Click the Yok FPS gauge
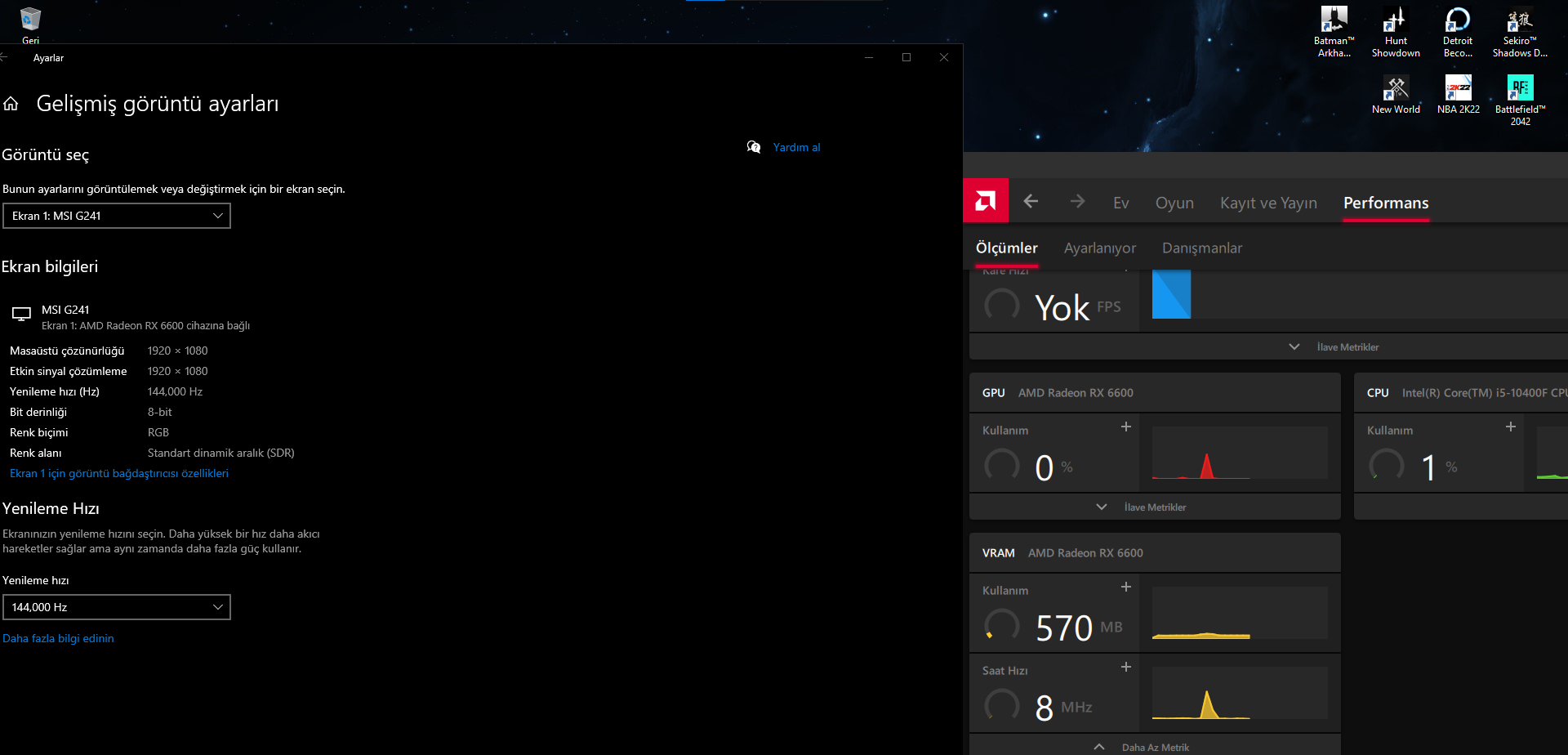This screenshot has width=1568, height=755. [x=1002, y=306]
